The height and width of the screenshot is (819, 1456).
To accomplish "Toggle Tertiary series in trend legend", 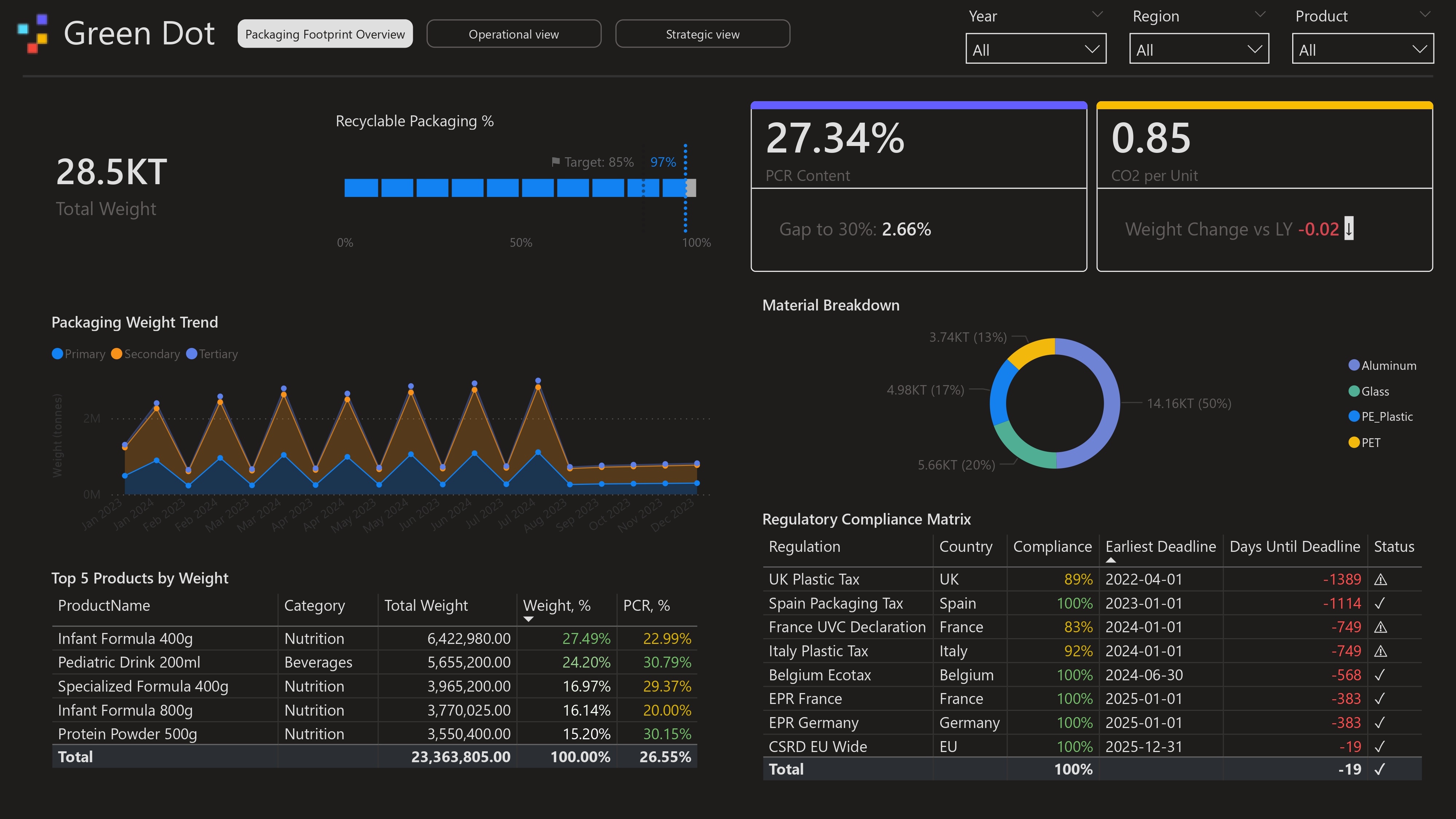I will pos(212,354).
